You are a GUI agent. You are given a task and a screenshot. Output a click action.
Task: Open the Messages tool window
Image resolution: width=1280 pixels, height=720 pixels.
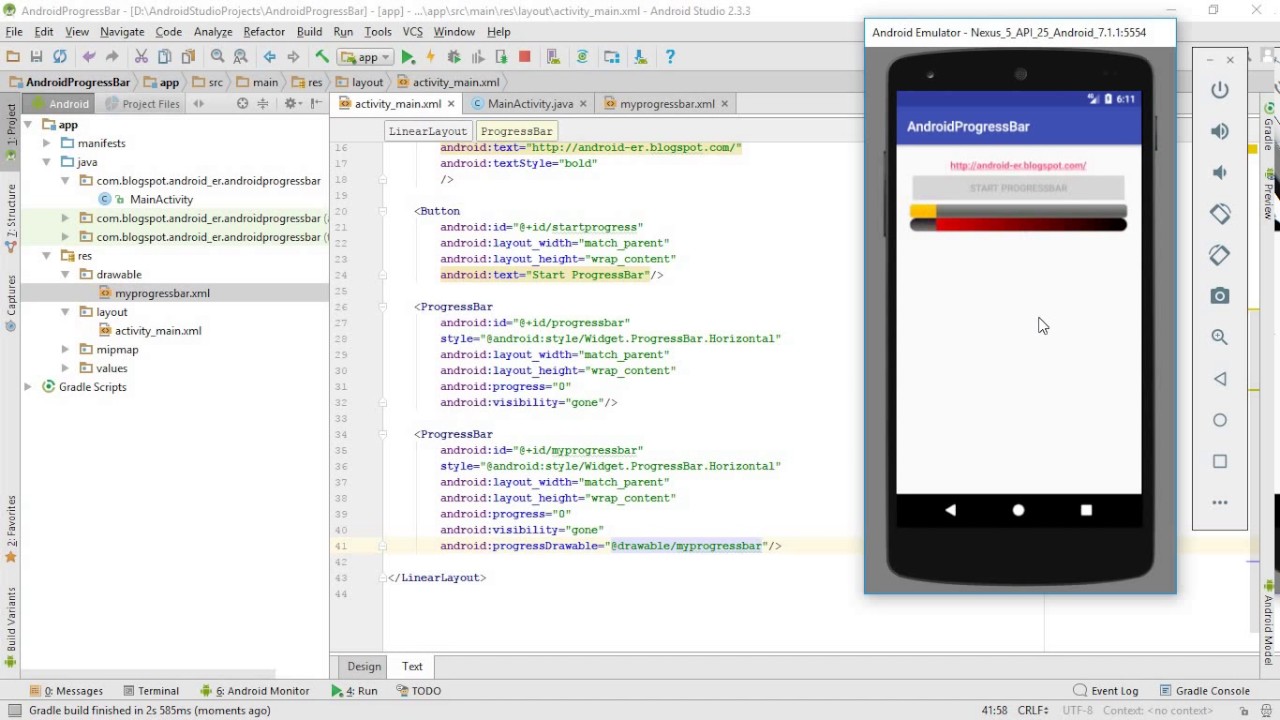click(x=66, y=690)
